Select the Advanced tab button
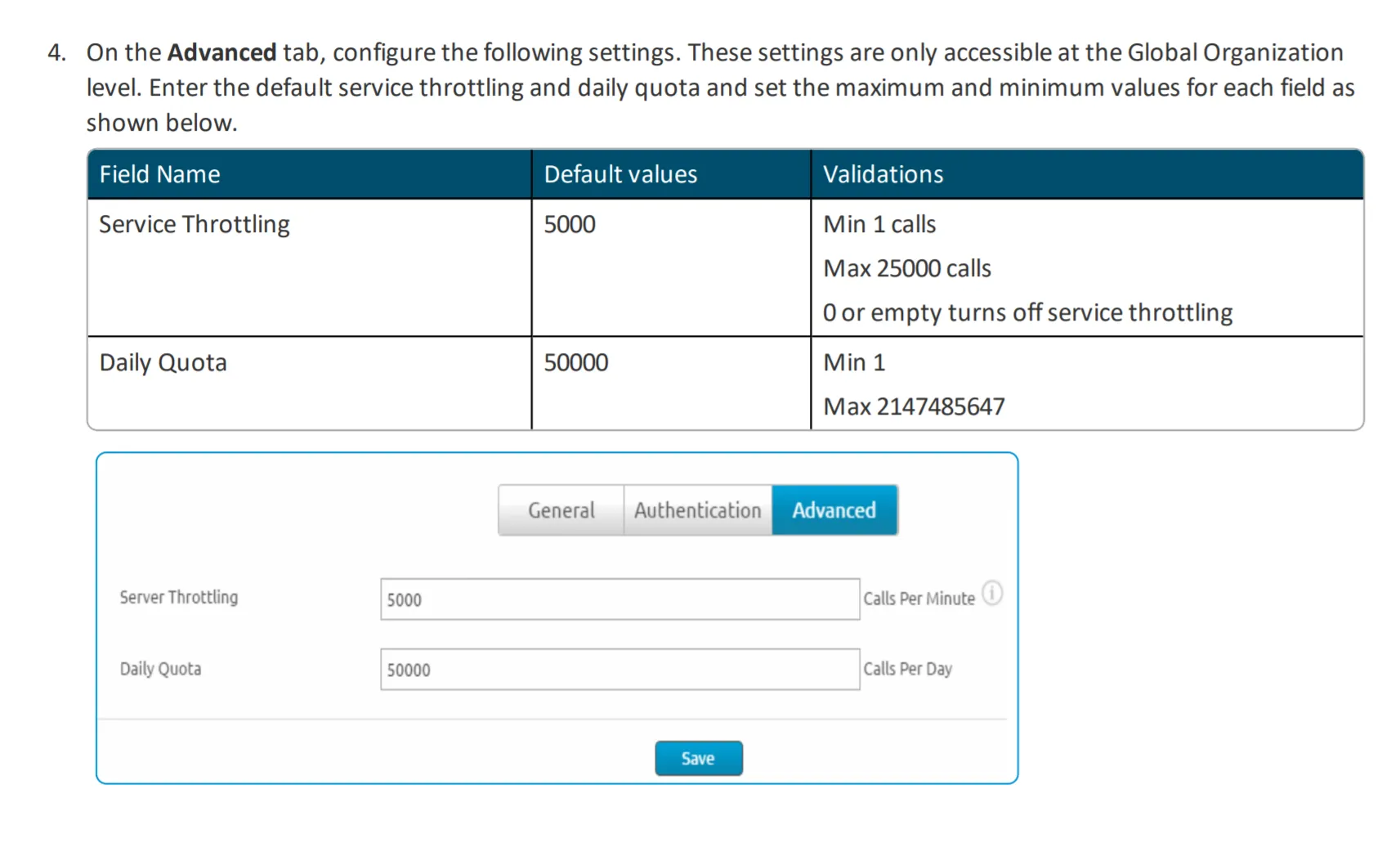This screenshot has width=1400, height=843. click(x=834, y=510)
